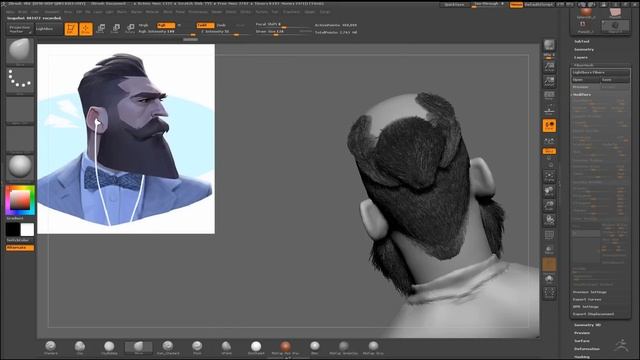Click the orange Alternate button
640x360 pixels.
click(20, 248)
